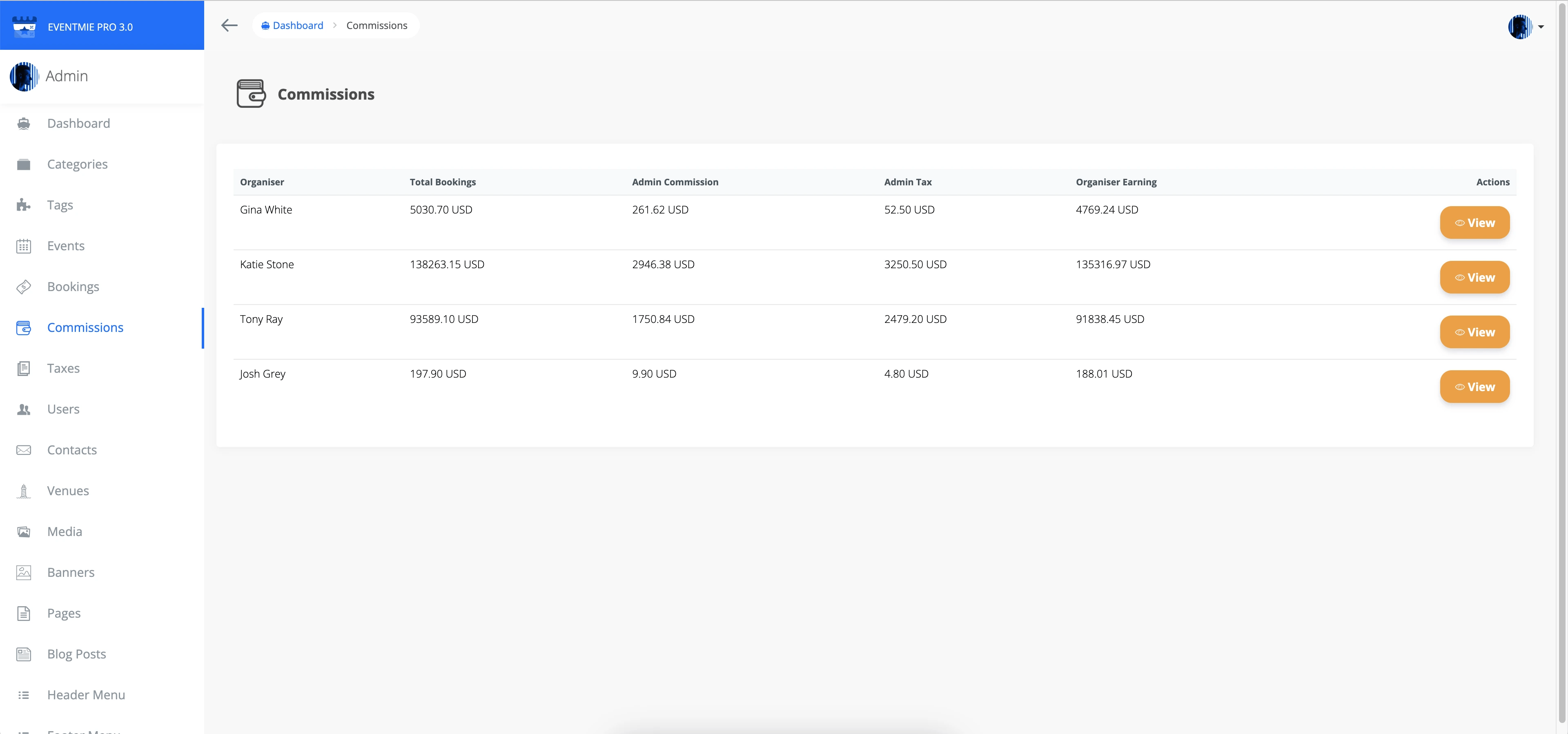Open Blog Posts sidebar item

click(77, 654)
